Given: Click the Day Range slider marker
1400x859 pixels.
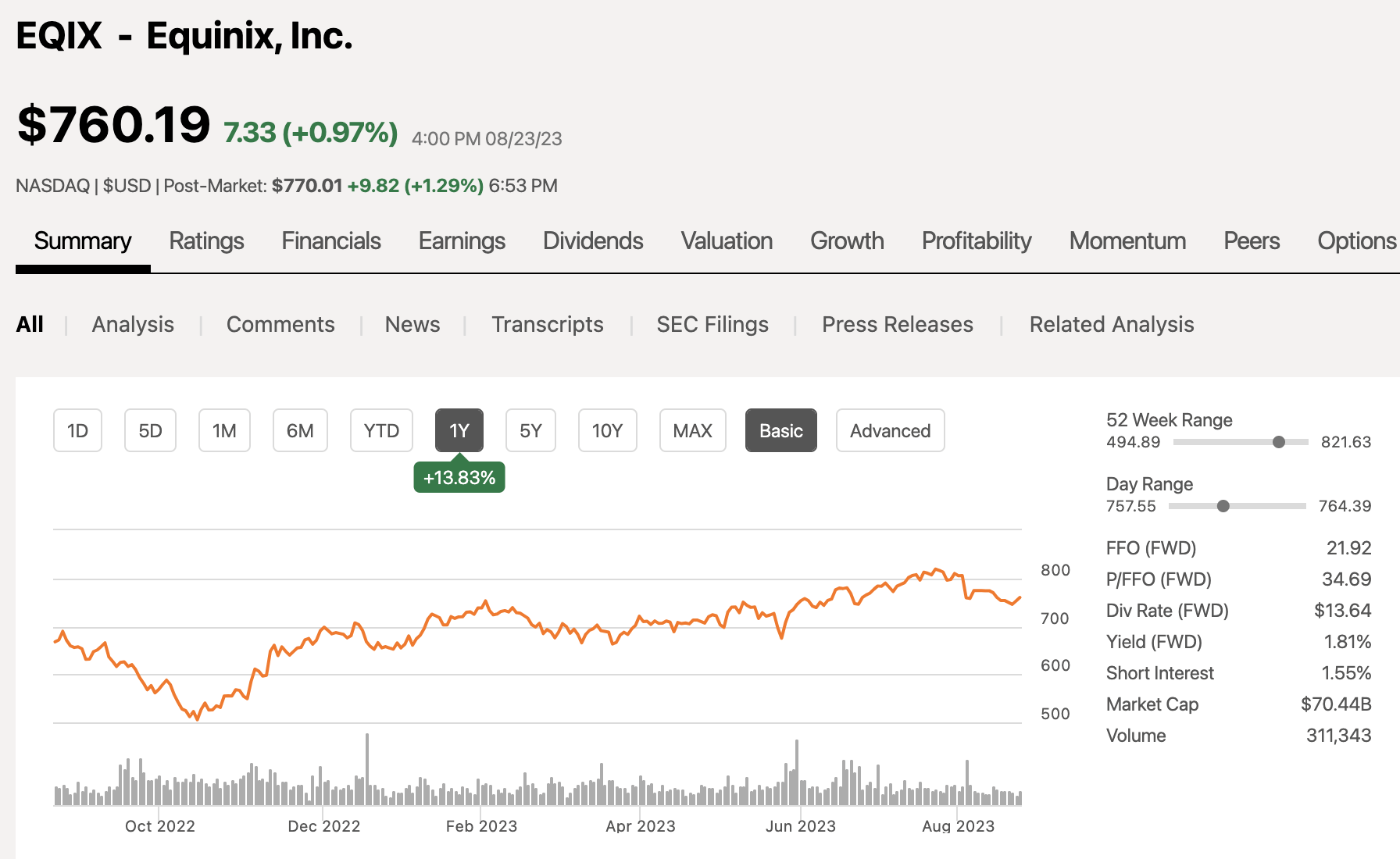Looking at the screenshot, I should 1223,506.
